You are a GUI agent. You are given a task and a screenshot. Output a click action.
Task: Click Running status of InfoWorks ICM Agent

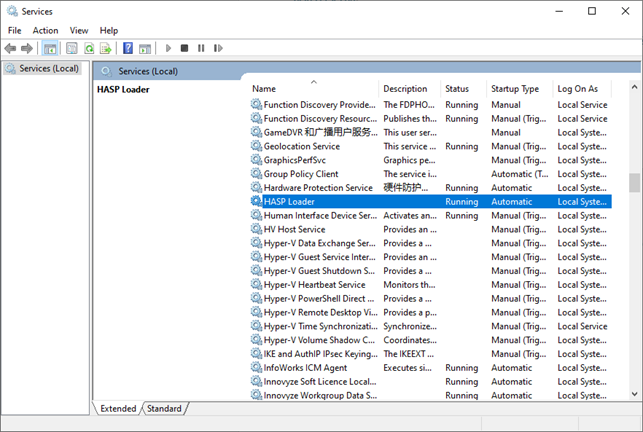point(462,368)
